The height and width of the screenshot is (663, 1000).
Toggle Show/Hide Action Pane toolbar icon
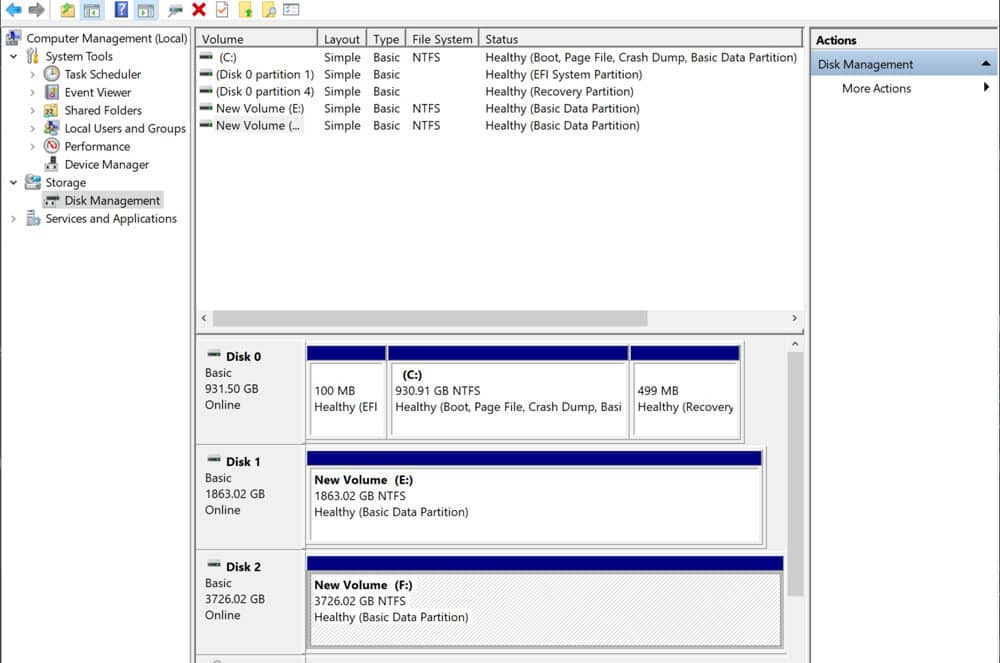(x=146, y=10)
